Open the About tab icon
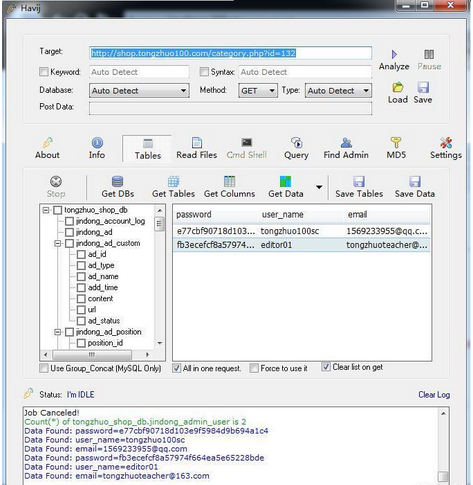This screenshot has width=473, height=485. (47, 143)
